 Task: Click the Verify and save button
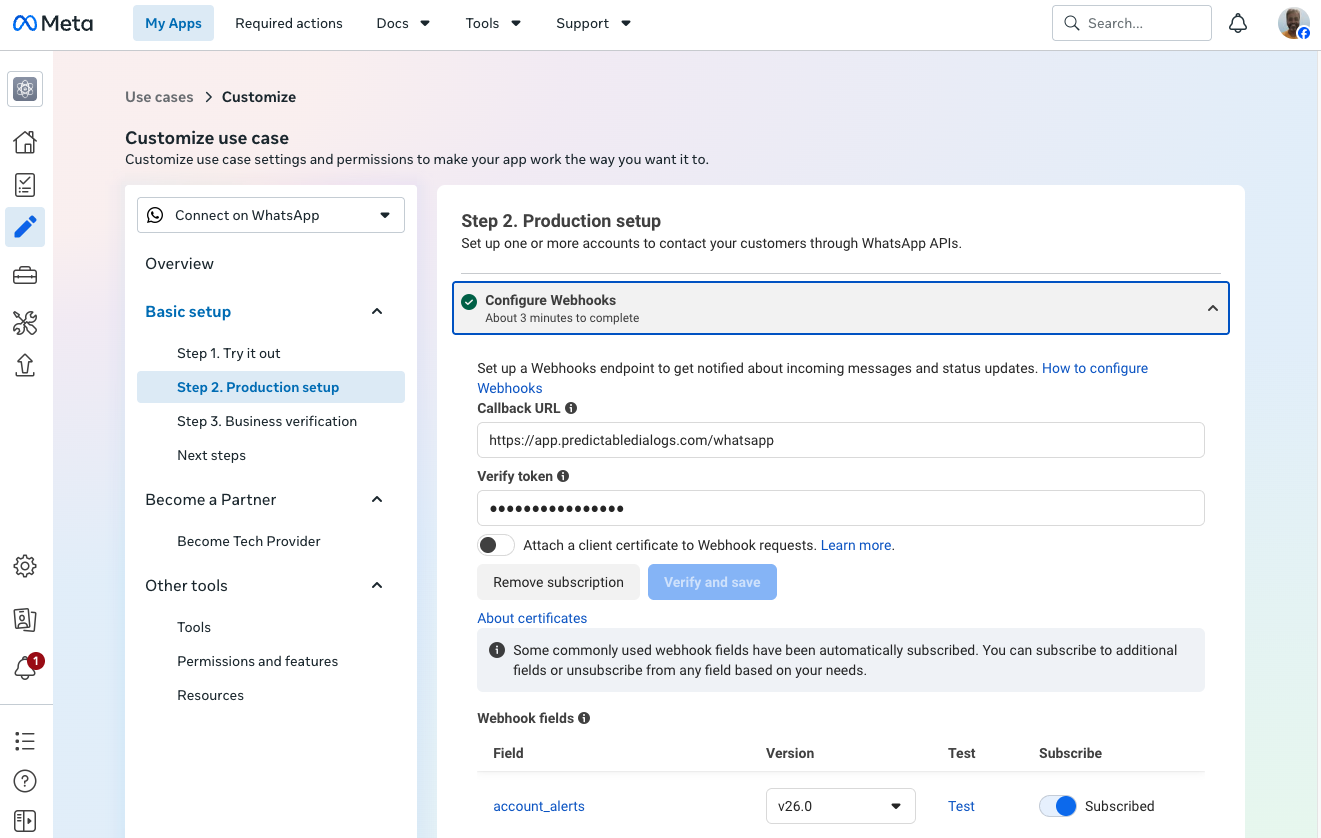point(712,582)
